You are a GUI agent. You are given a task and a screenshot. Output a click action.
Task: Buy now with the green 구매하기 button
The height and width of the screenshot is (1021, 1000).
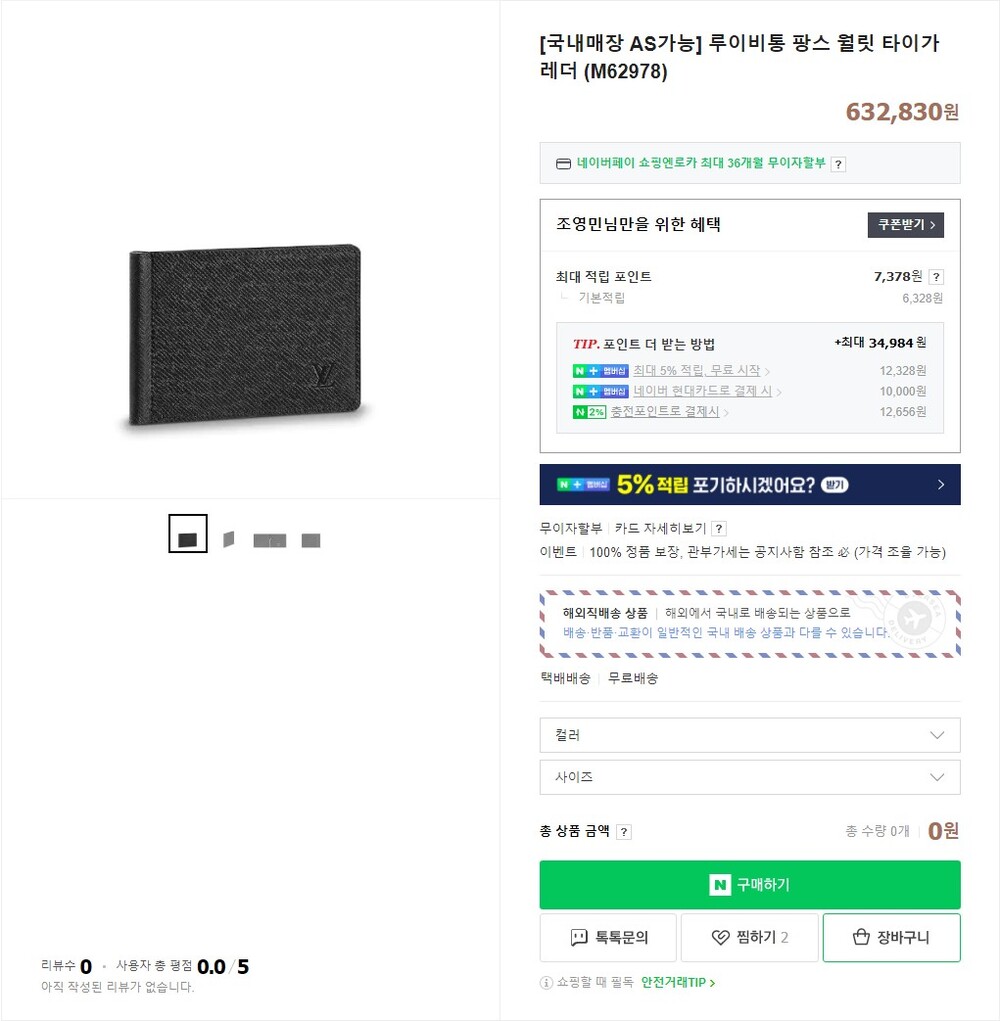coord(750,884)
